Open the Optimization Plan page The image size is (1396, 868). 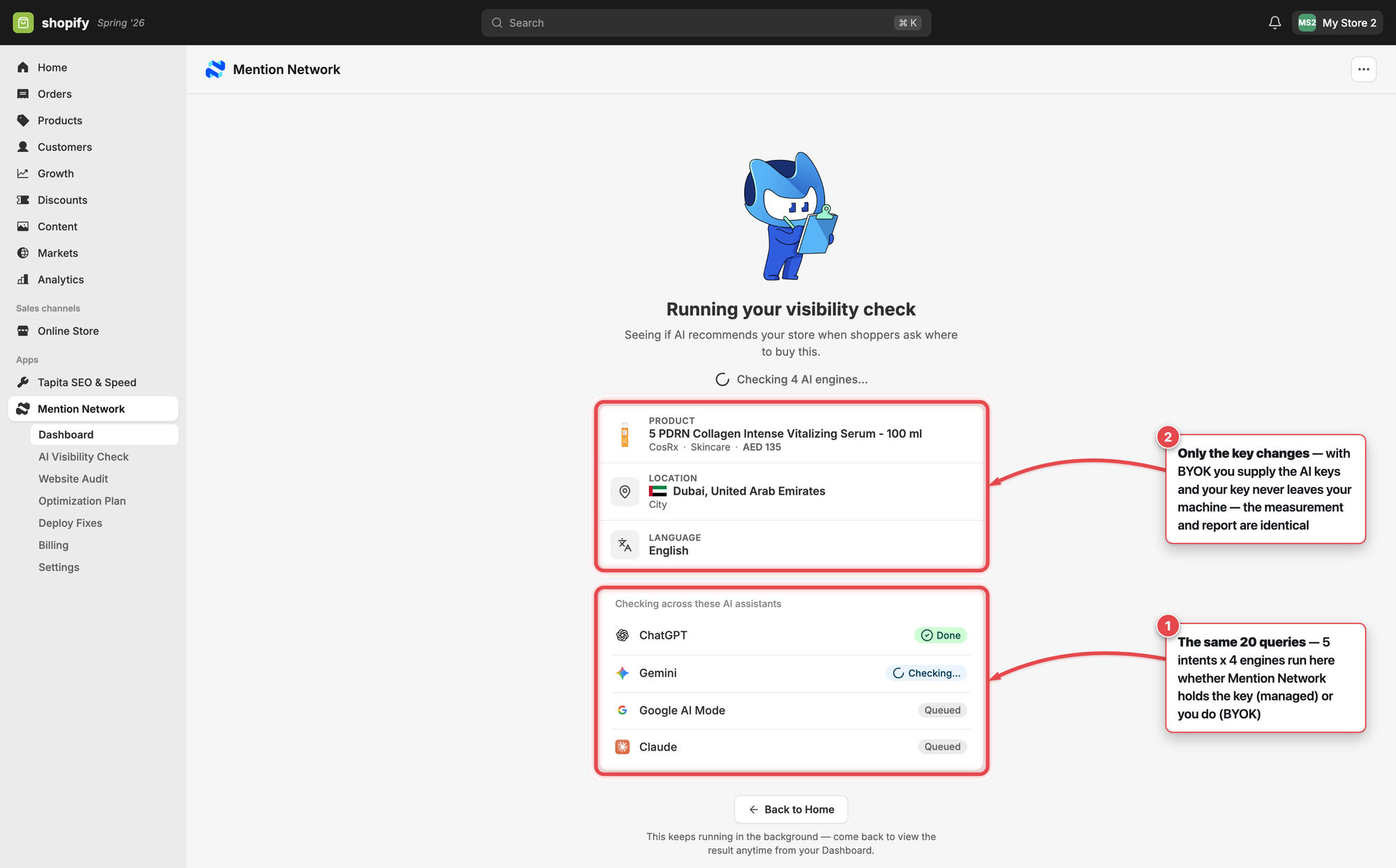pyautogui.click(x=82, y=501)
